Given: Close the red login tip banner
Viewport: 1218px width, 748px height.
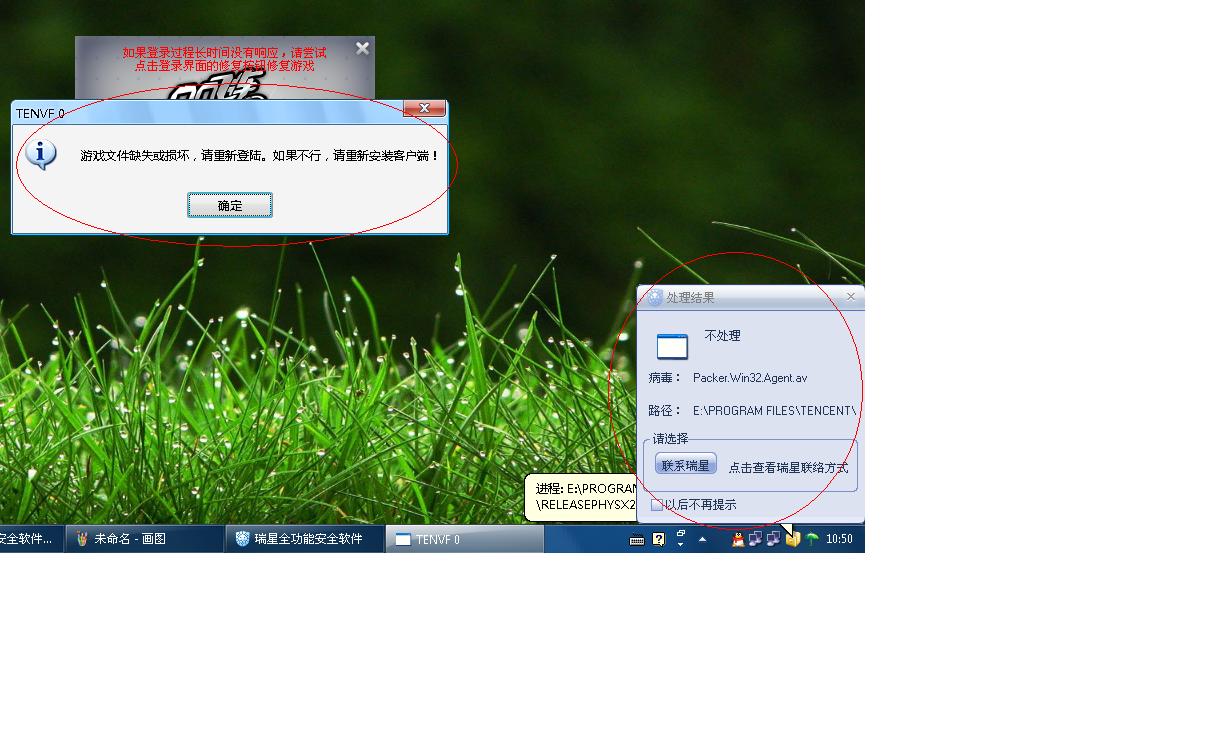Looking at the screenshot, I should [x=362, y=47].
